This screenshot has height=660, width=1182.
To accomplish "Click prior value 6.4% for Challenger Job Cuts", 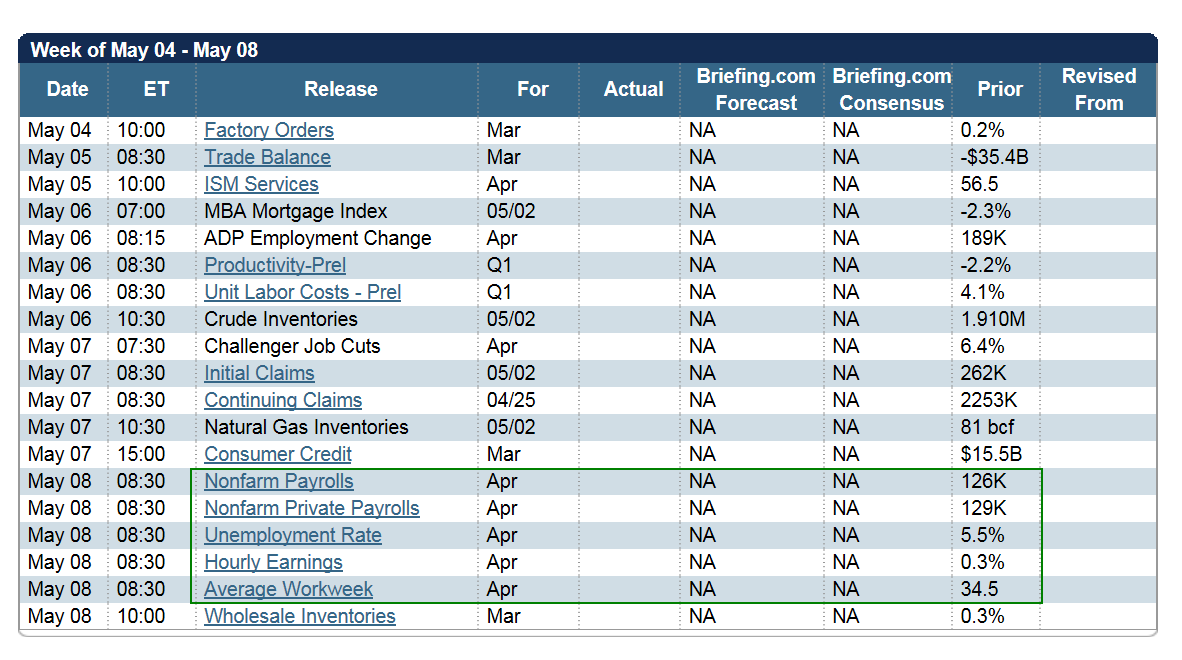I will pos(982,347).
